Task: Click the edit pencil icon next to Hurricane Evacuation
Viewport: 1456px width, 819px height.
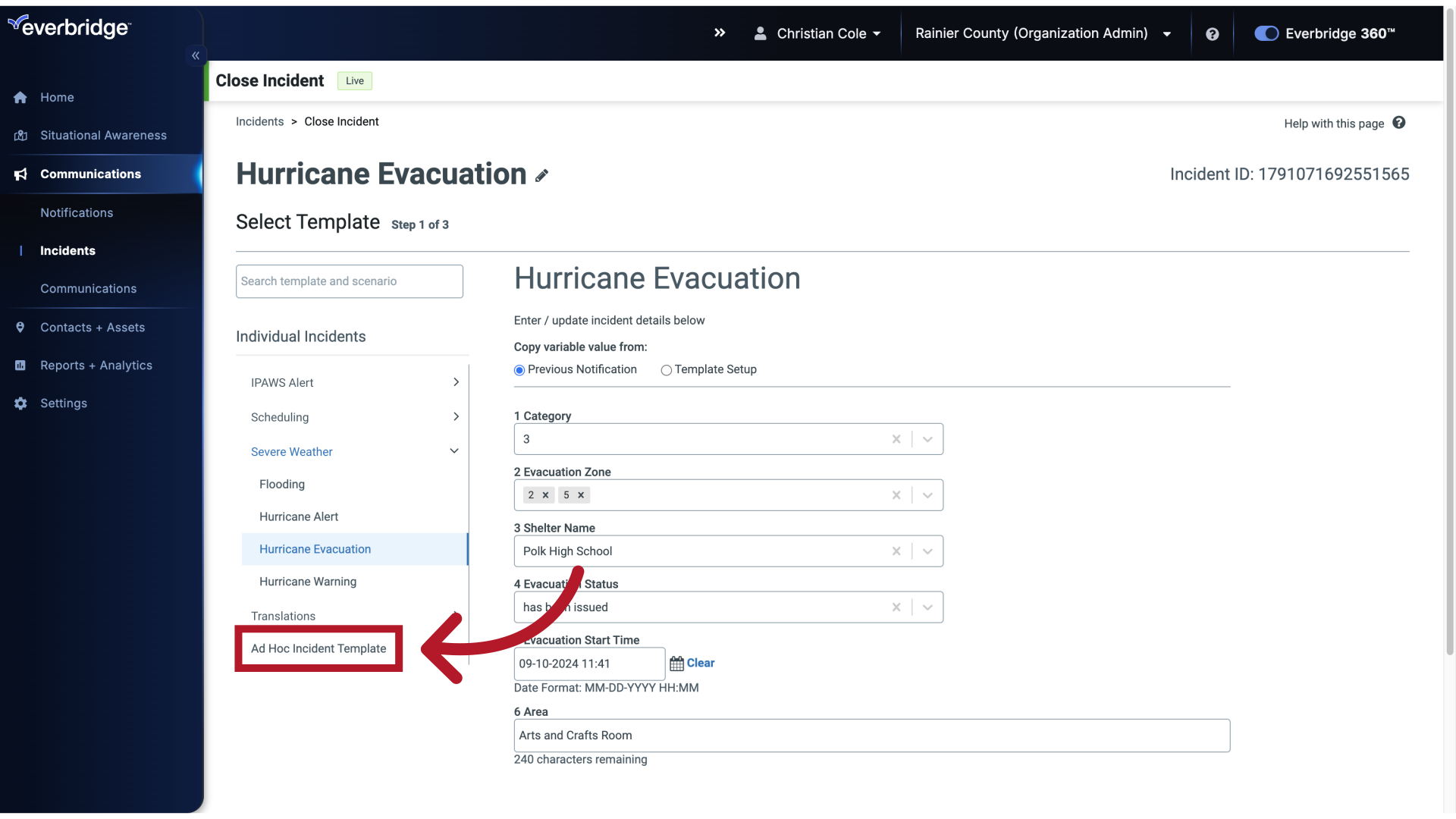Action: point(542,175)
